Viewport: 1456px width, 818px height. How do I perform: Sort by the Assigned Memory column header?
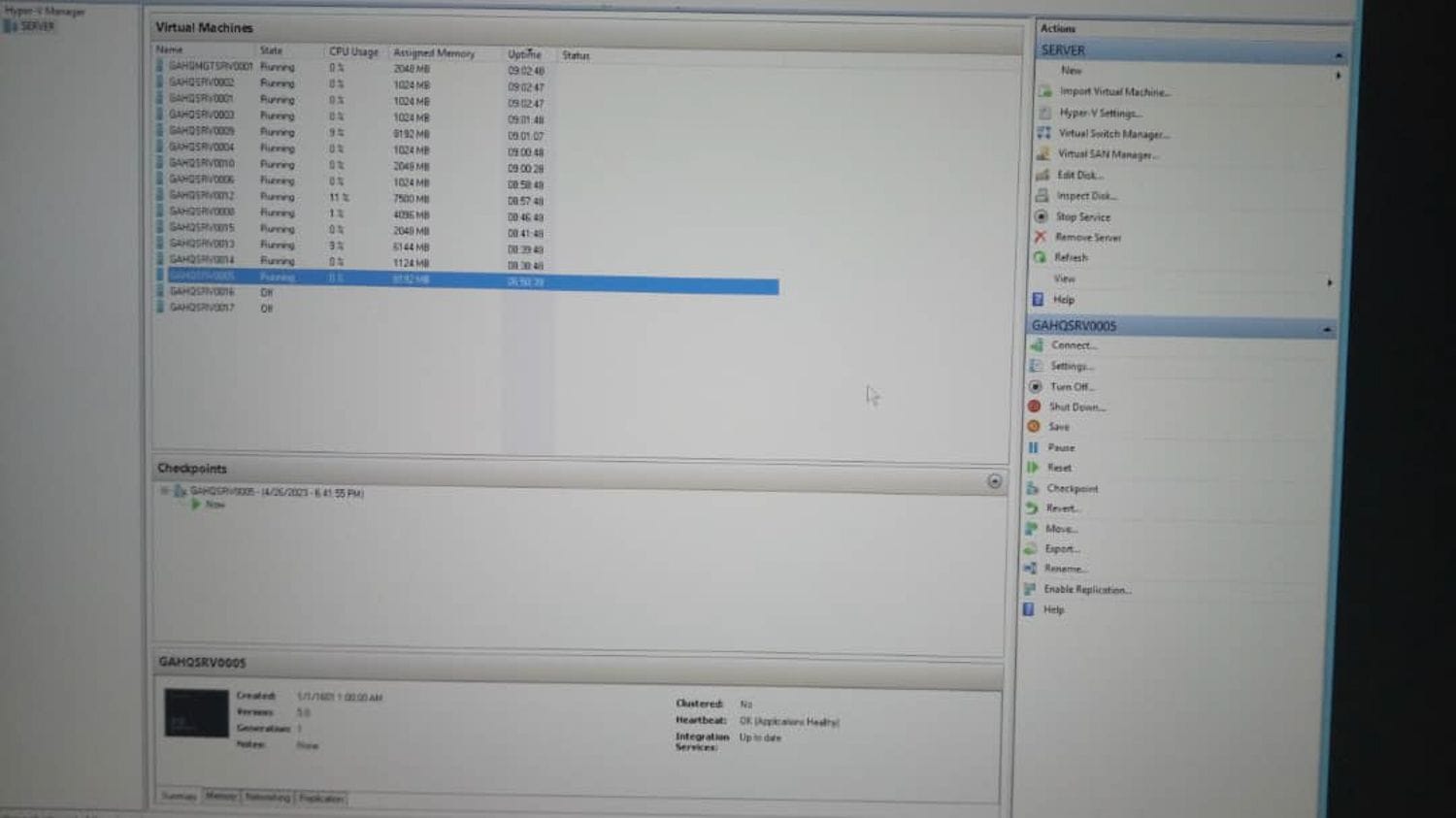[434, 53]
